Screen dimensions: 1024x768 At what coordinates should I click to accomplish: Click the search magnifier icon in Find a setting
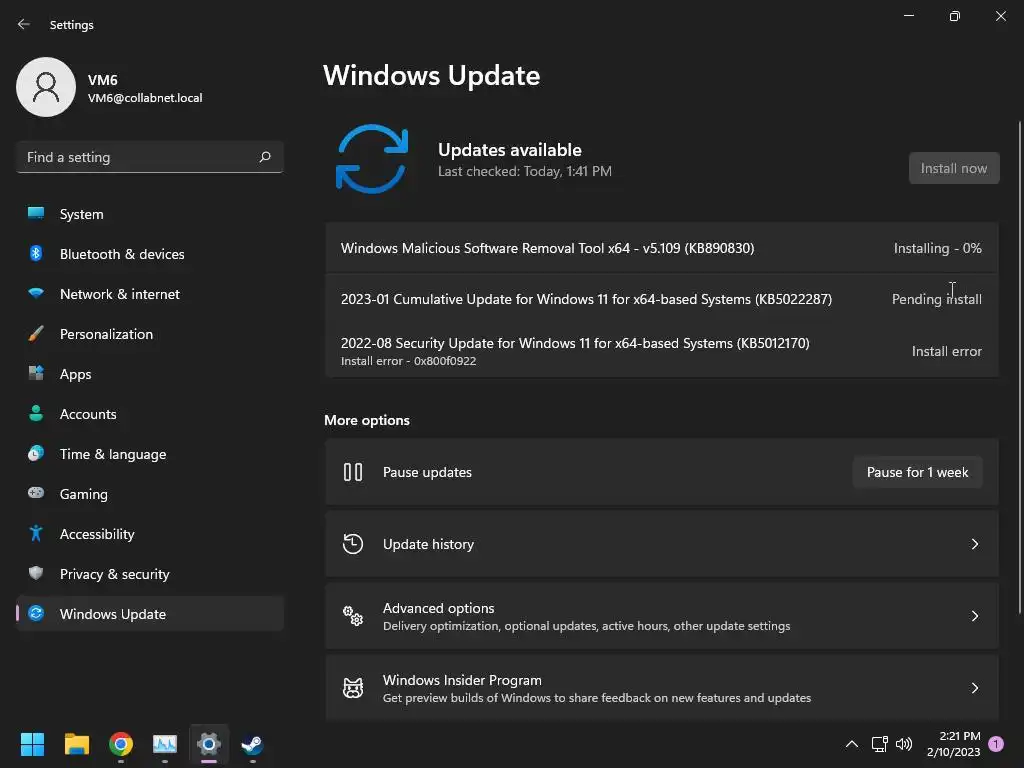tap(265, 157)
